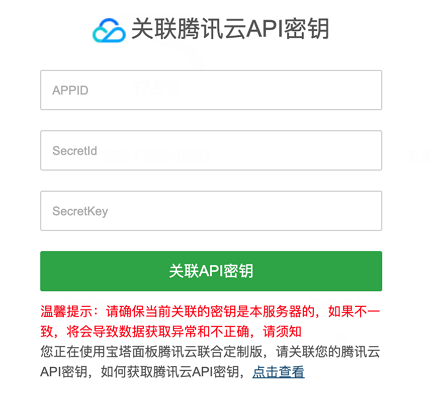The width and height of the screenshot is (430, 405).
Task: Click the red text 请确保当前关联的密钥
Action: pos(171,312)
